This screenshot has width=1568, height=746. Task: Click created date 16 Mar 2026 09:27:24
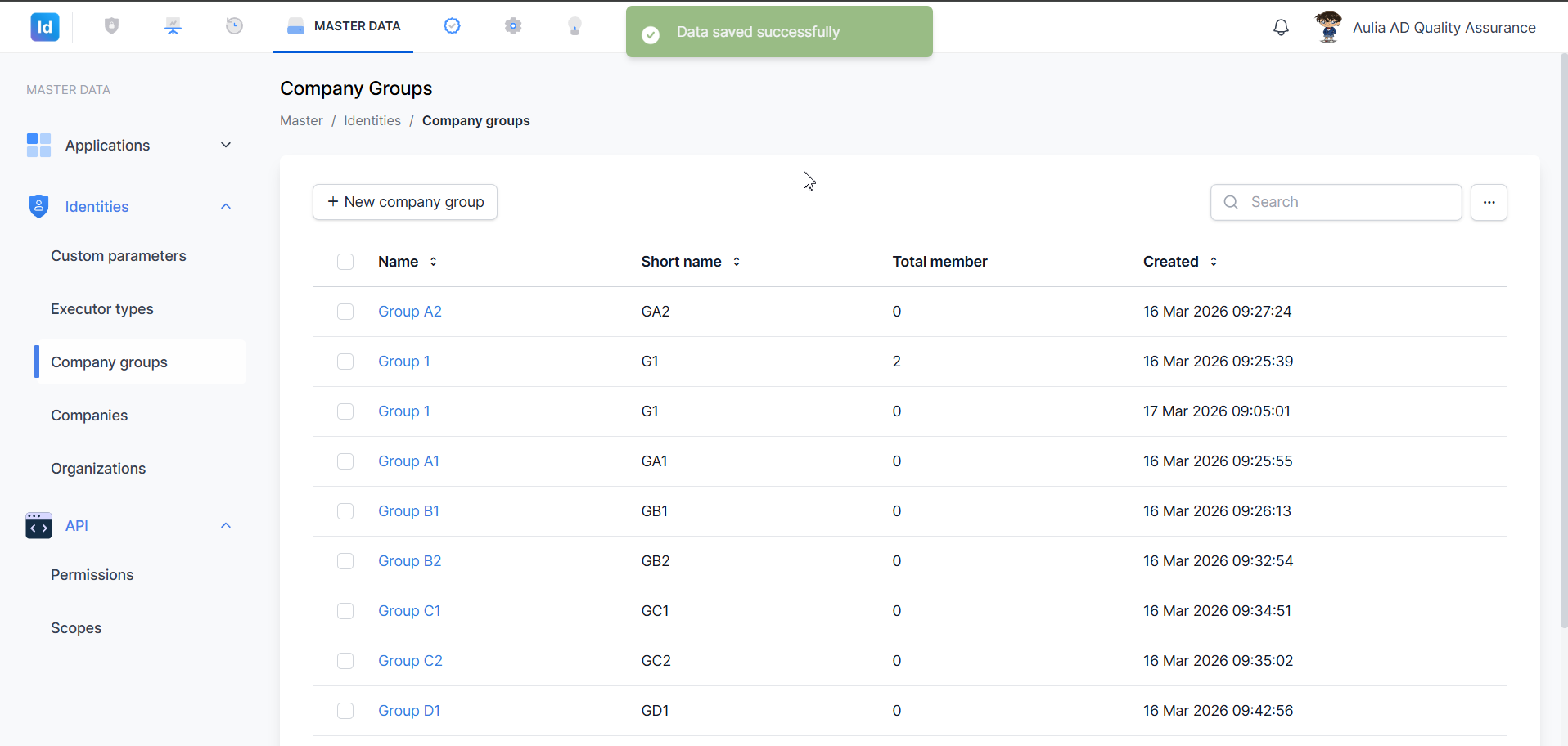pos(1218,312)
